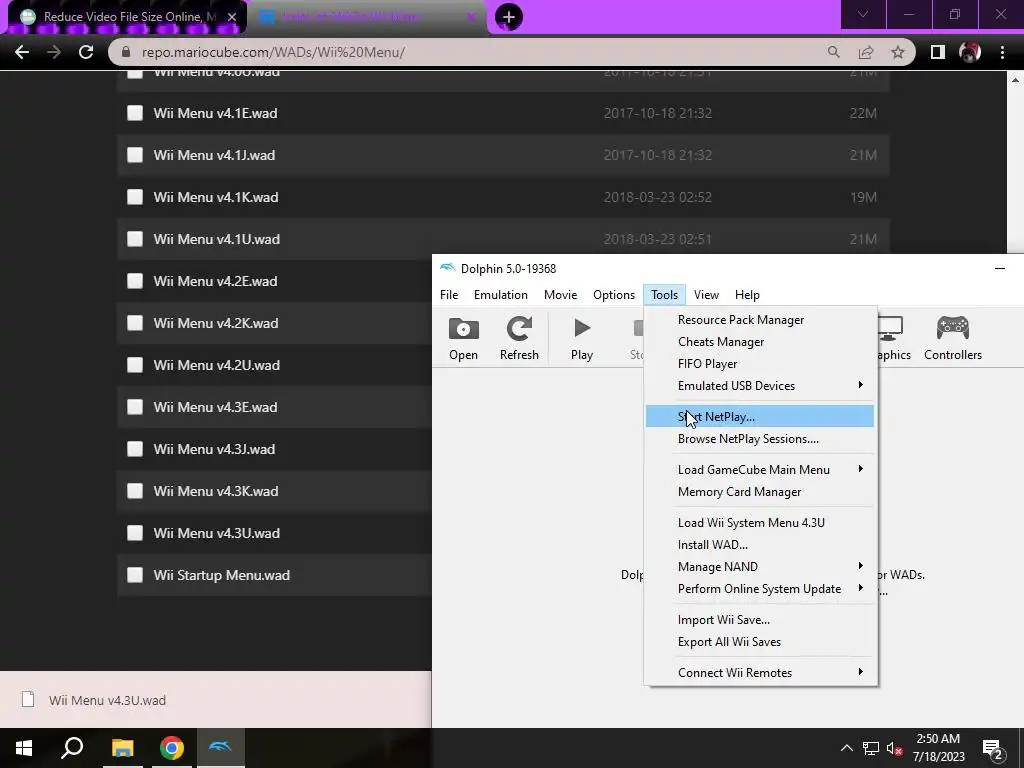Image resolution: width=1024 pixels, height=768 pixels.
Task: Toggle the Chrome side panel icon
Action: [938, 52]
